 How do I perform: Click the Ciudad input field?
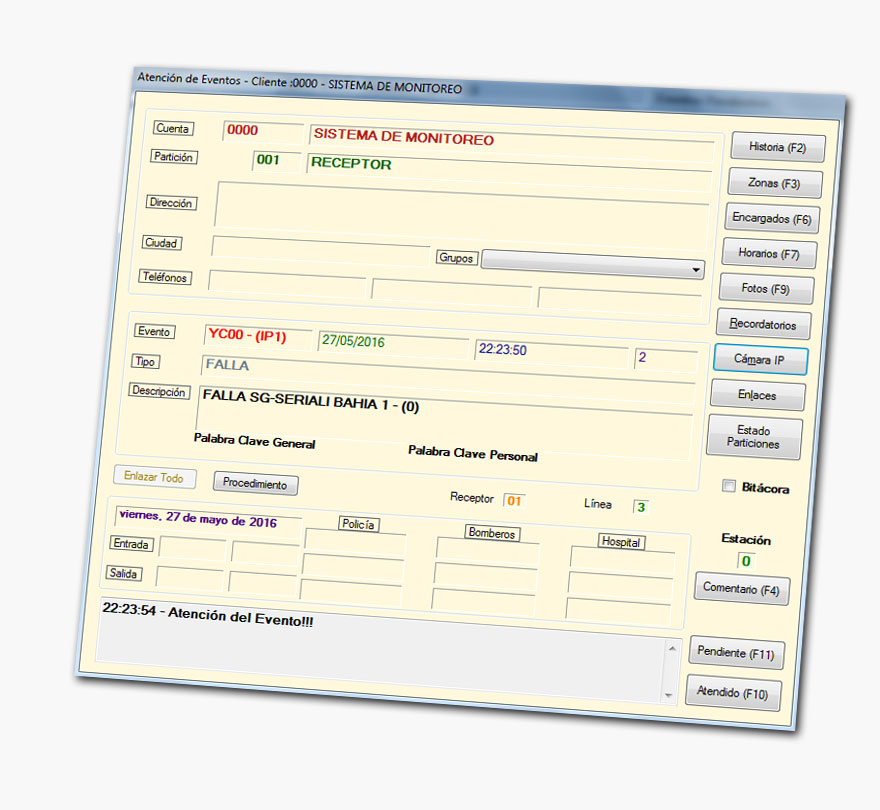[x=320, y=247]
